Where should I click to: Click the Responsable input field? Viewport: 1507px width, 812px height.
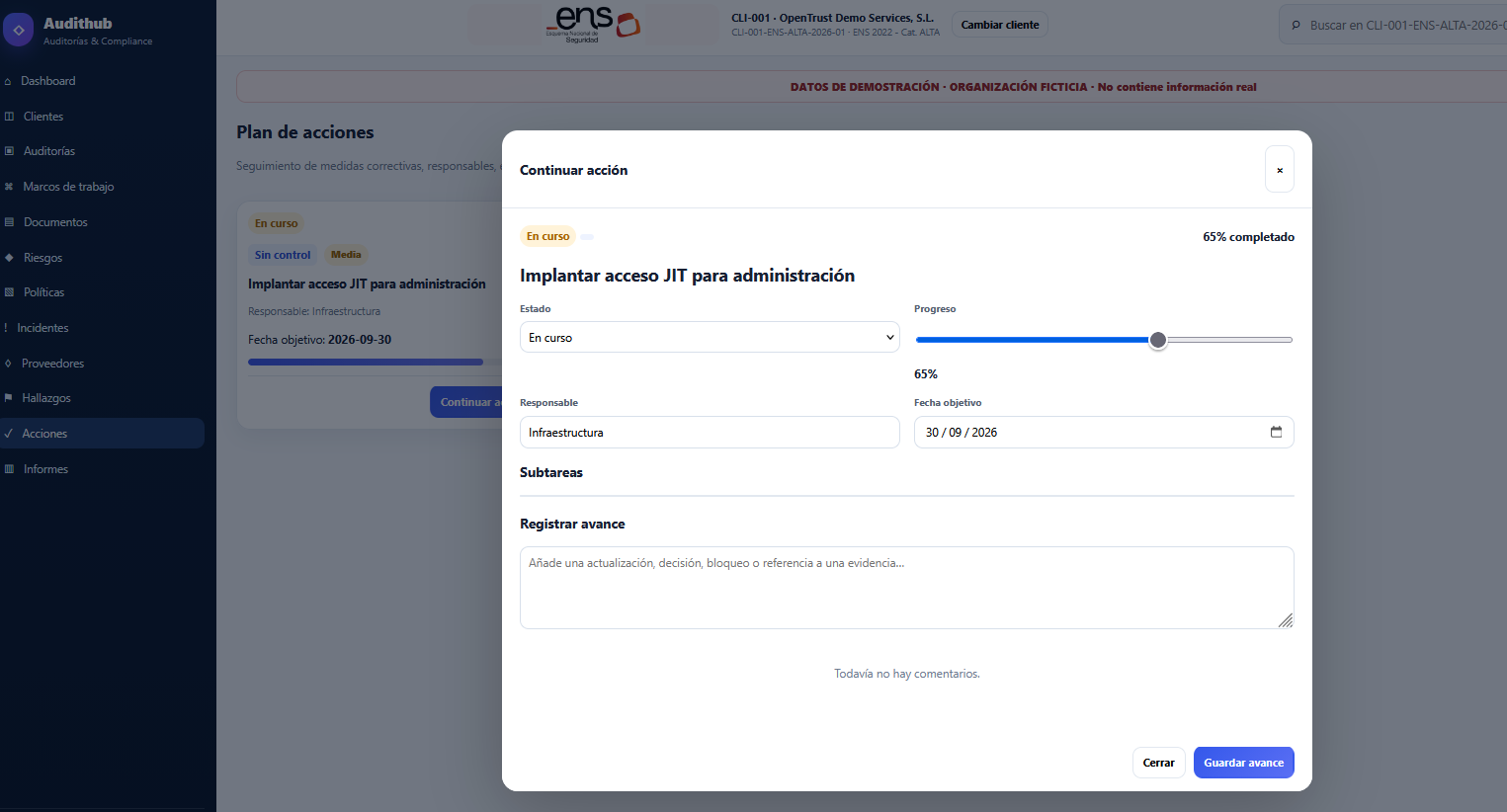[710, 432]
